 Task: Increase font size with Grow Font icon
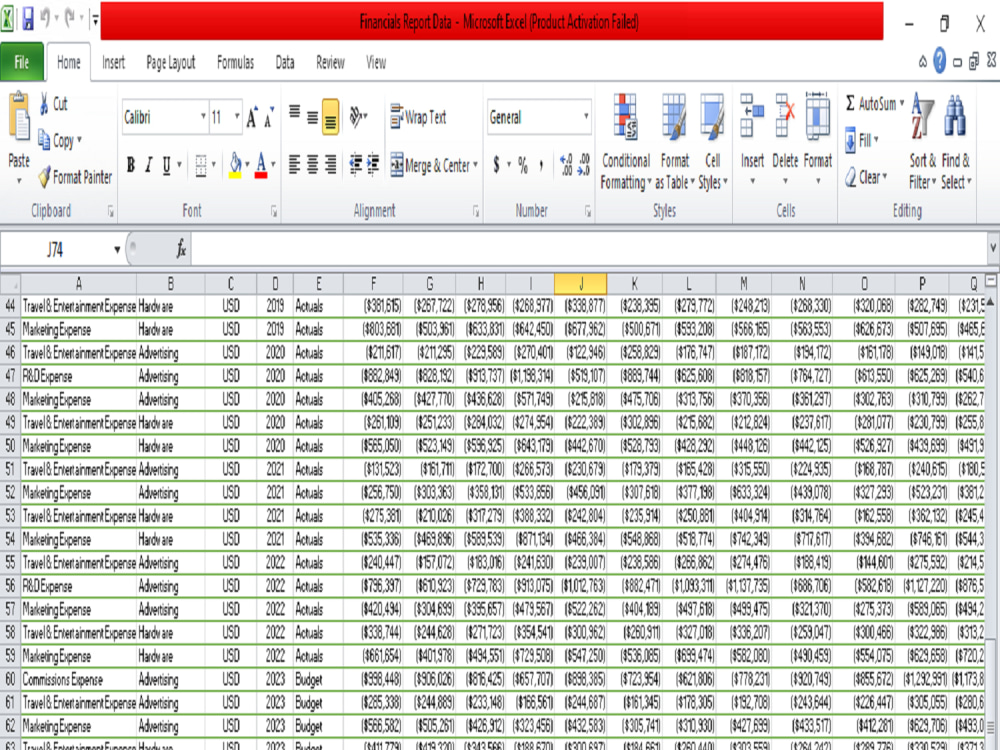click(252, 117)
